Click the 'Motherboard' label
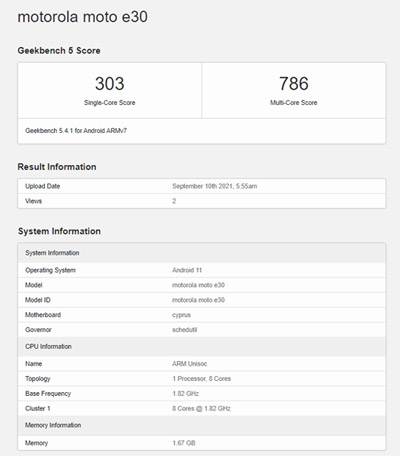Viewport: 400px width, 456px height. (x=43, y=315)
